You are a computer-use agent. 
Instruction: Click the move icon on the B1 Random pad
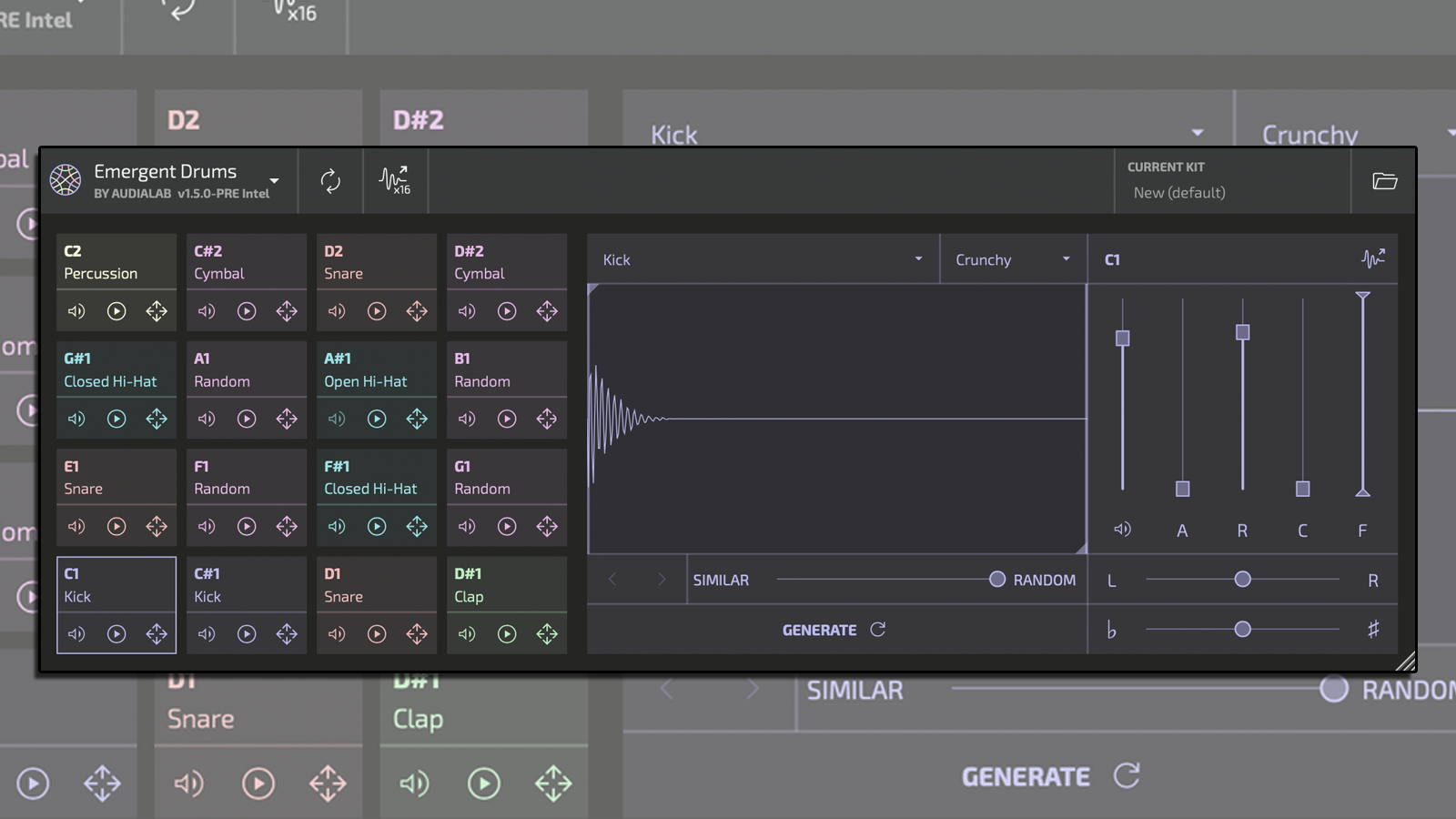547,419
